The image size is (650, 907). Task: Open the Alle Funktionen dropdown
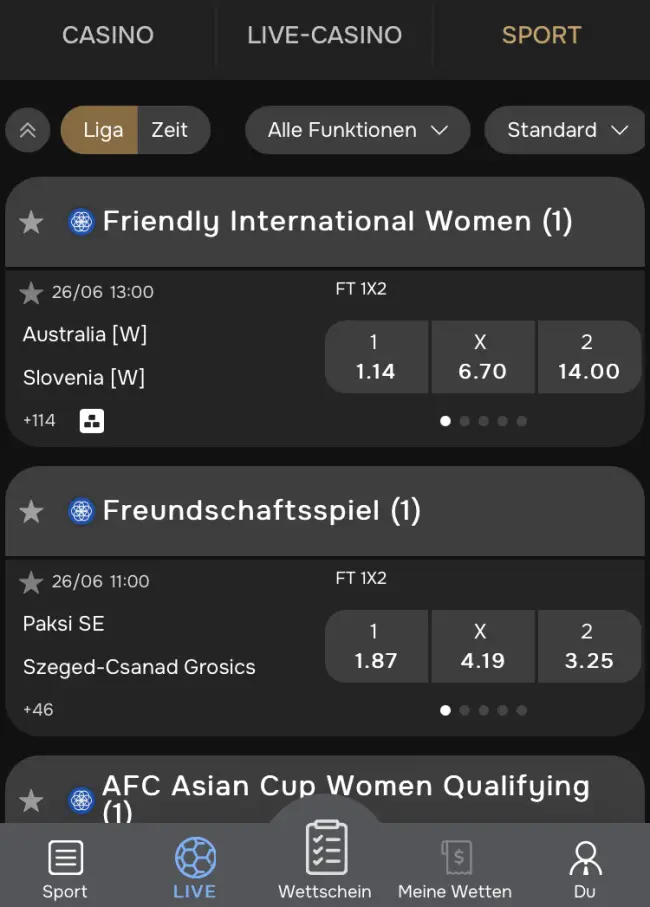pos(357,130)
